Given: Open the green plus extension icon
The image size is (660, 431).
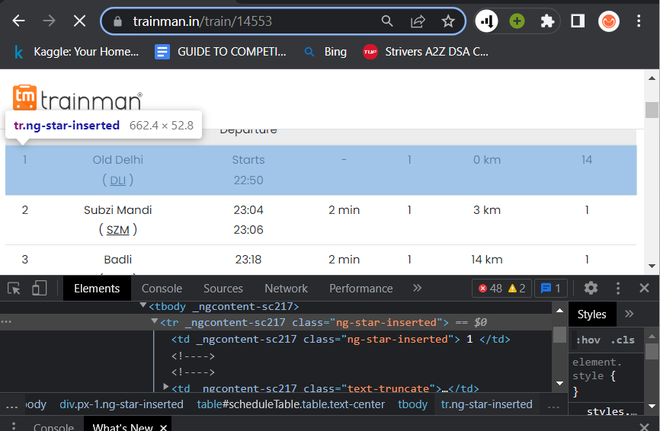Looking at the screenshot, I should pyautogui.click(x=517, y=21).
